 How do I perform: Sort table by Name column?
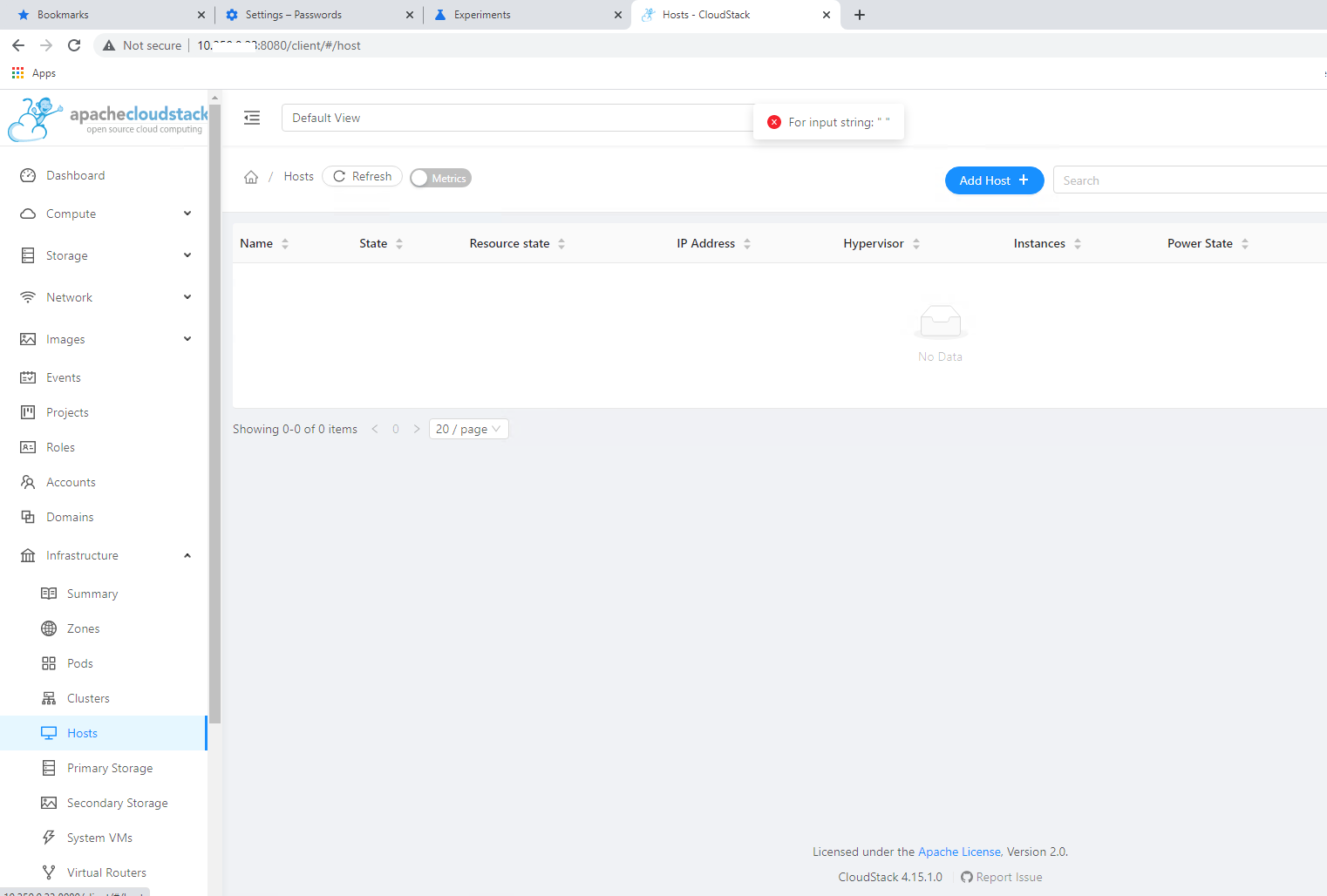[264, 243]
